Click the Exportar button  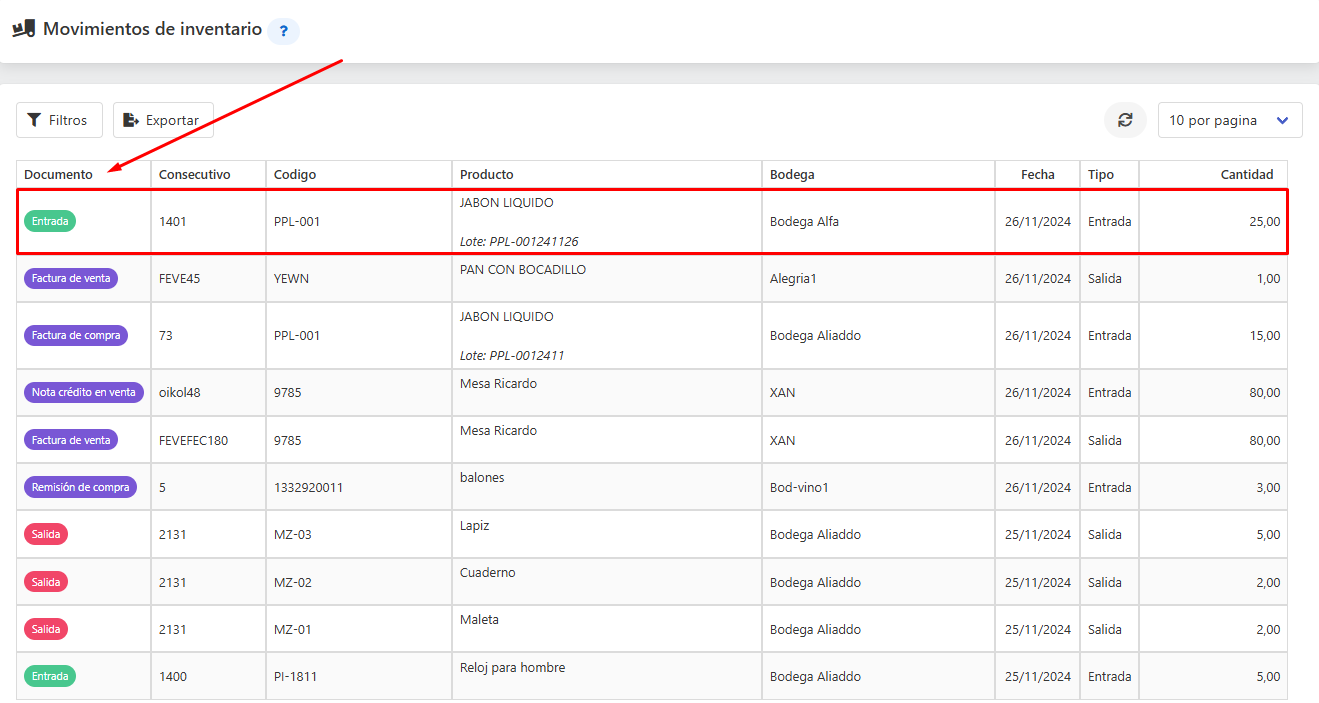coord(163,120)
